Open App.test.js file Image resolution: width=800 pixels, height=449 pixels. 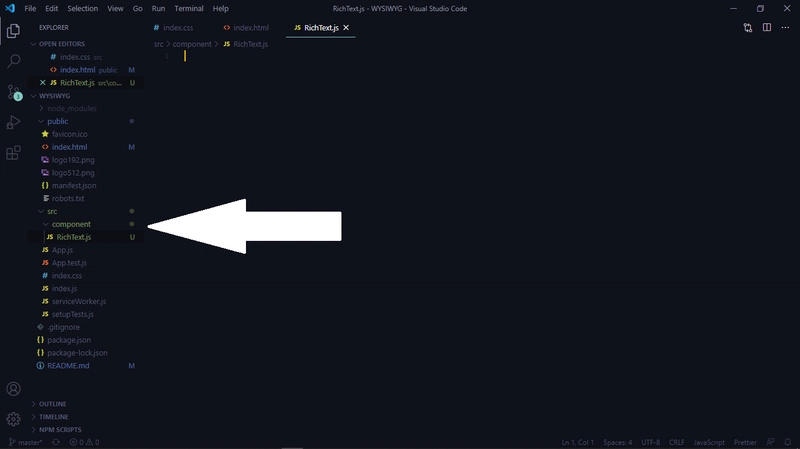69,263
